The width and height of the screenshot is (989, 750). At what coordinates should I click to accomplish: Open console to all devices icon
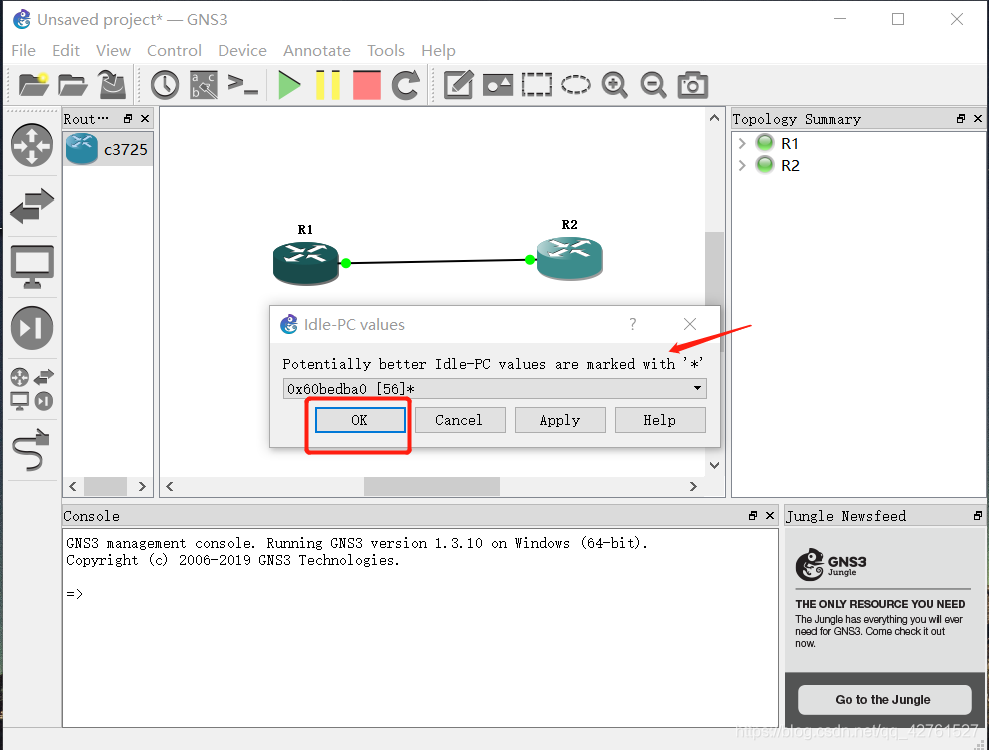[243, 85]
